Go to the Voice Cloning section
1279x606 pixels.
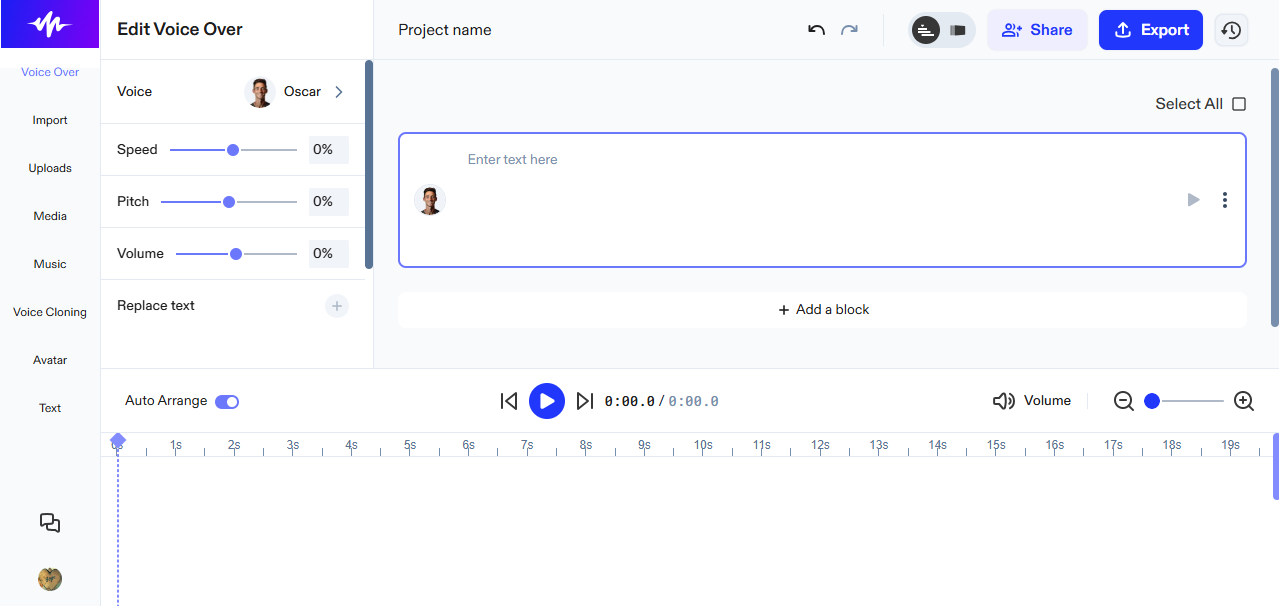tap(49, 311)
